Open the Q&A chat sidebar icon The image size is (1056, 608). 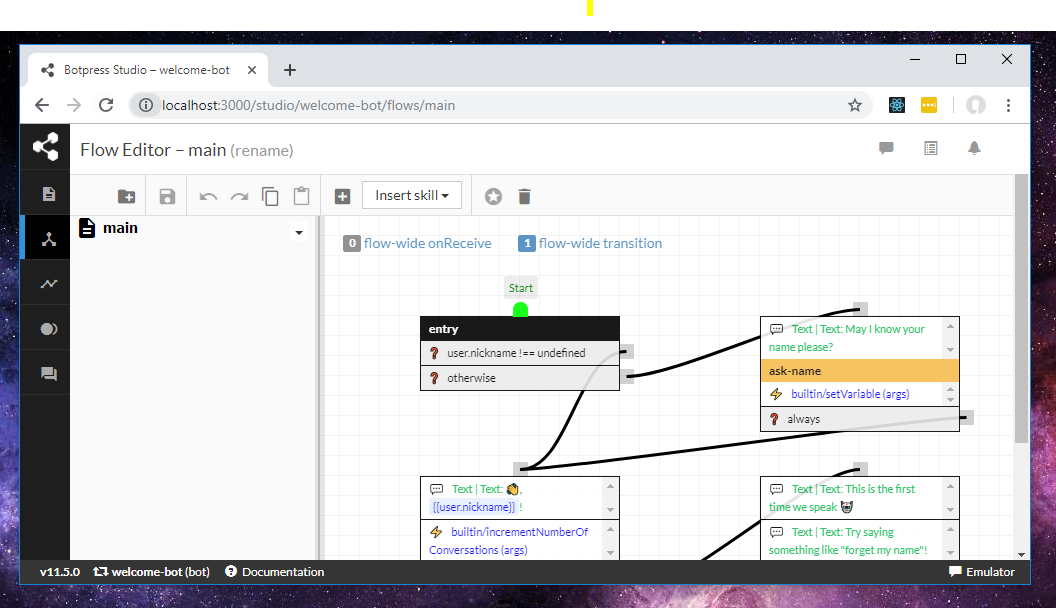[48, 374]
